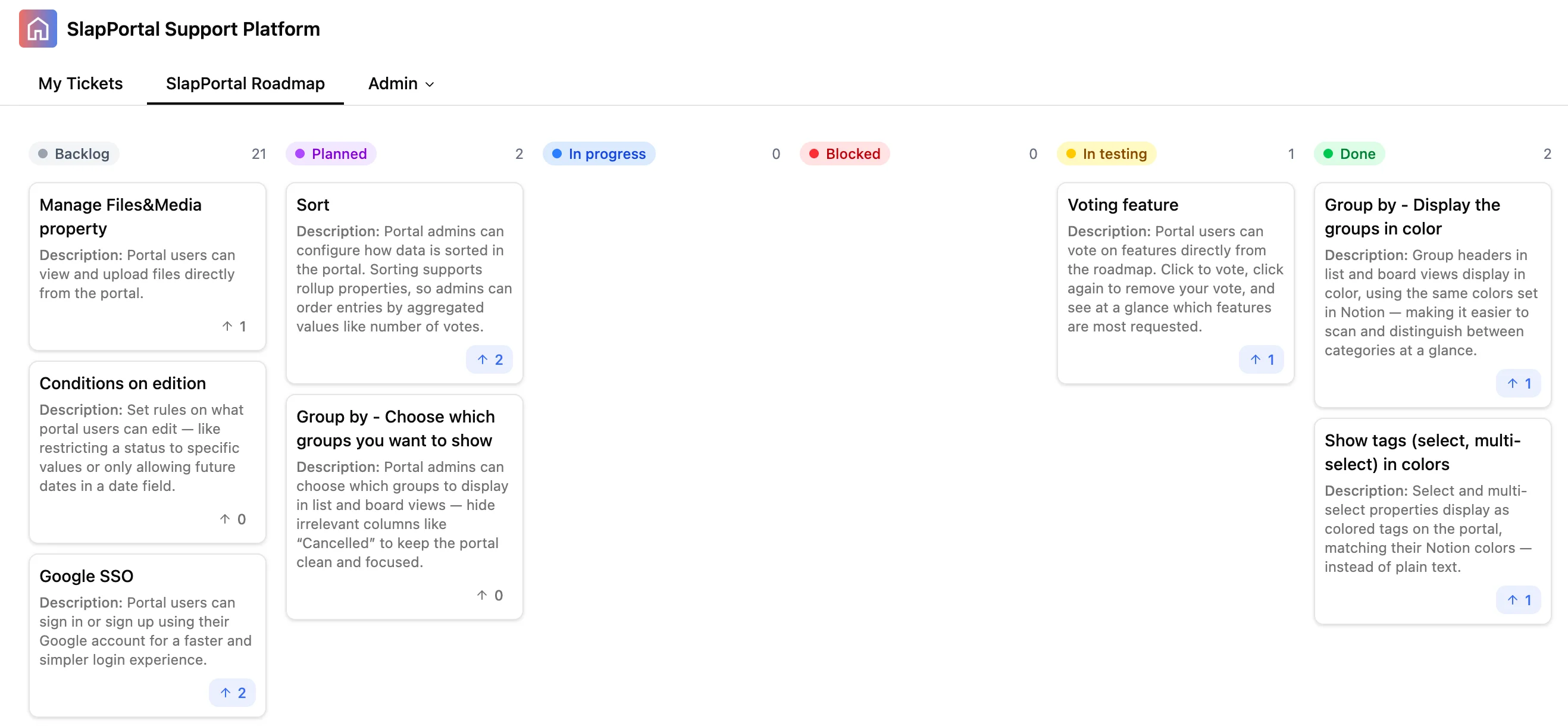Viewport: 1568px width, 726px height.
Task: Click the SlapPortal Support Platform title
Action: coord(193,29)
